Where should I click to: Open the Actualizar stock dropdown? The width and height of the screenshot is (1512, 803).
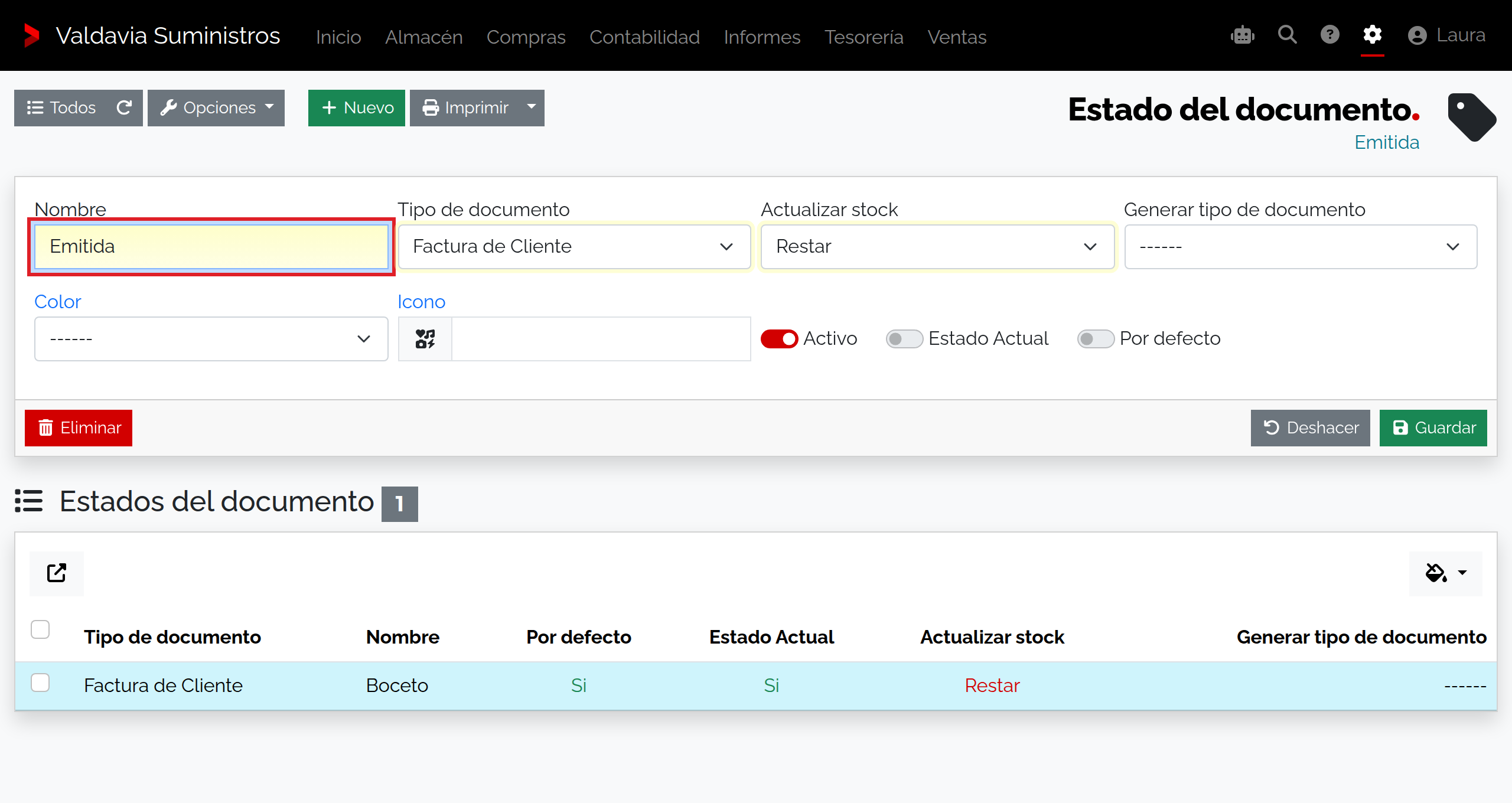[x=937, y=247]
